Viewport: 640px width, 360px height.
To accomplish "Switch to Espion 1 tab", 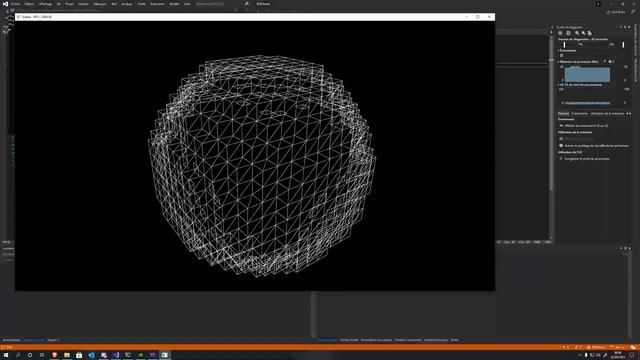I will click(53, 340).
